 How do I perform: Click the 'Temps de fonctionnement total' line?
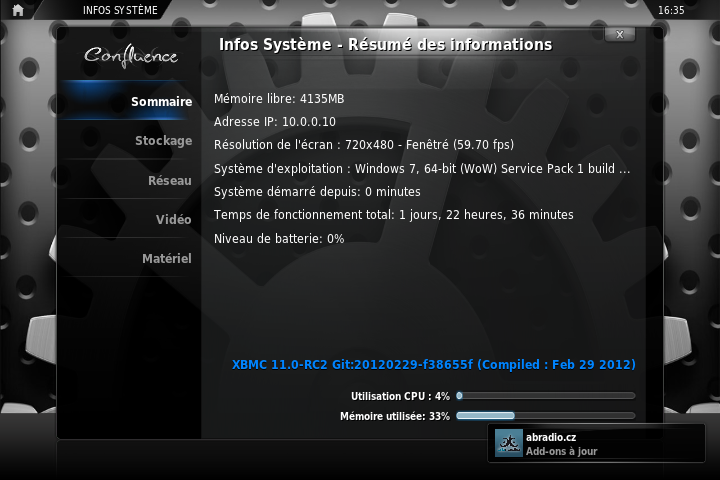394,215
